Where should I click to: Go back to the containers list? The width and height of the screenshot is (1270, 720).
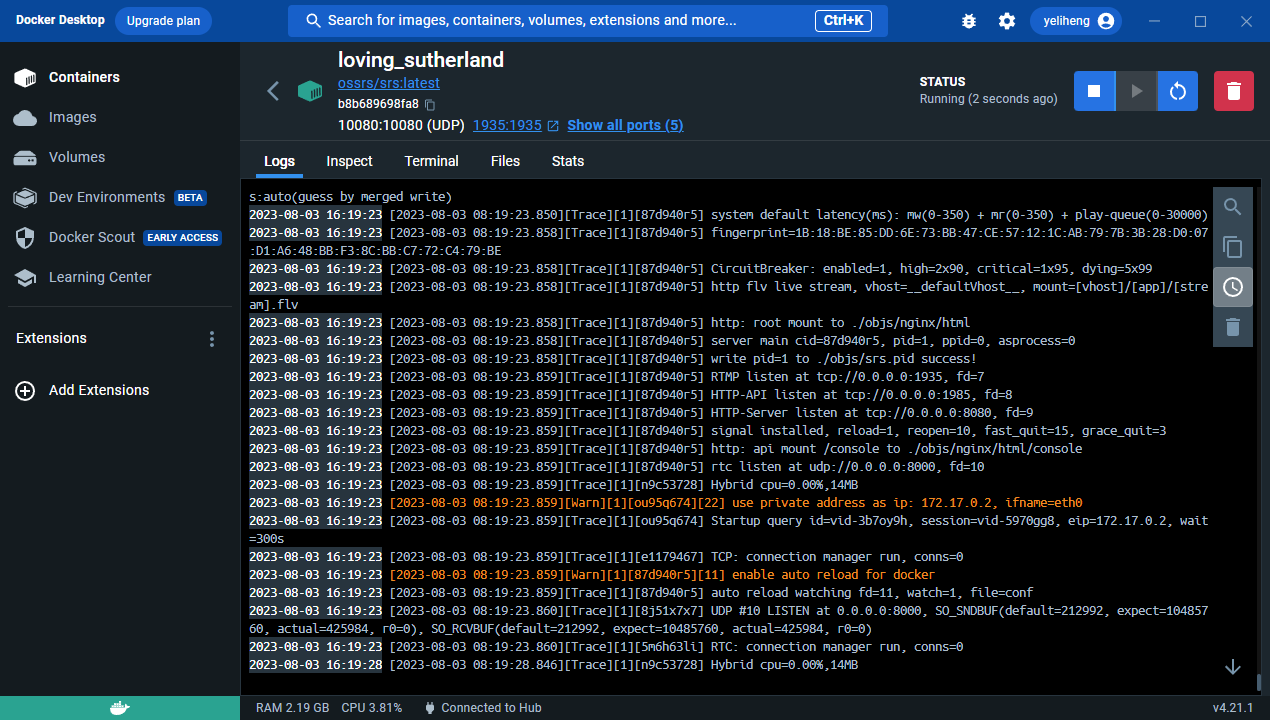(x=273, y=91)
